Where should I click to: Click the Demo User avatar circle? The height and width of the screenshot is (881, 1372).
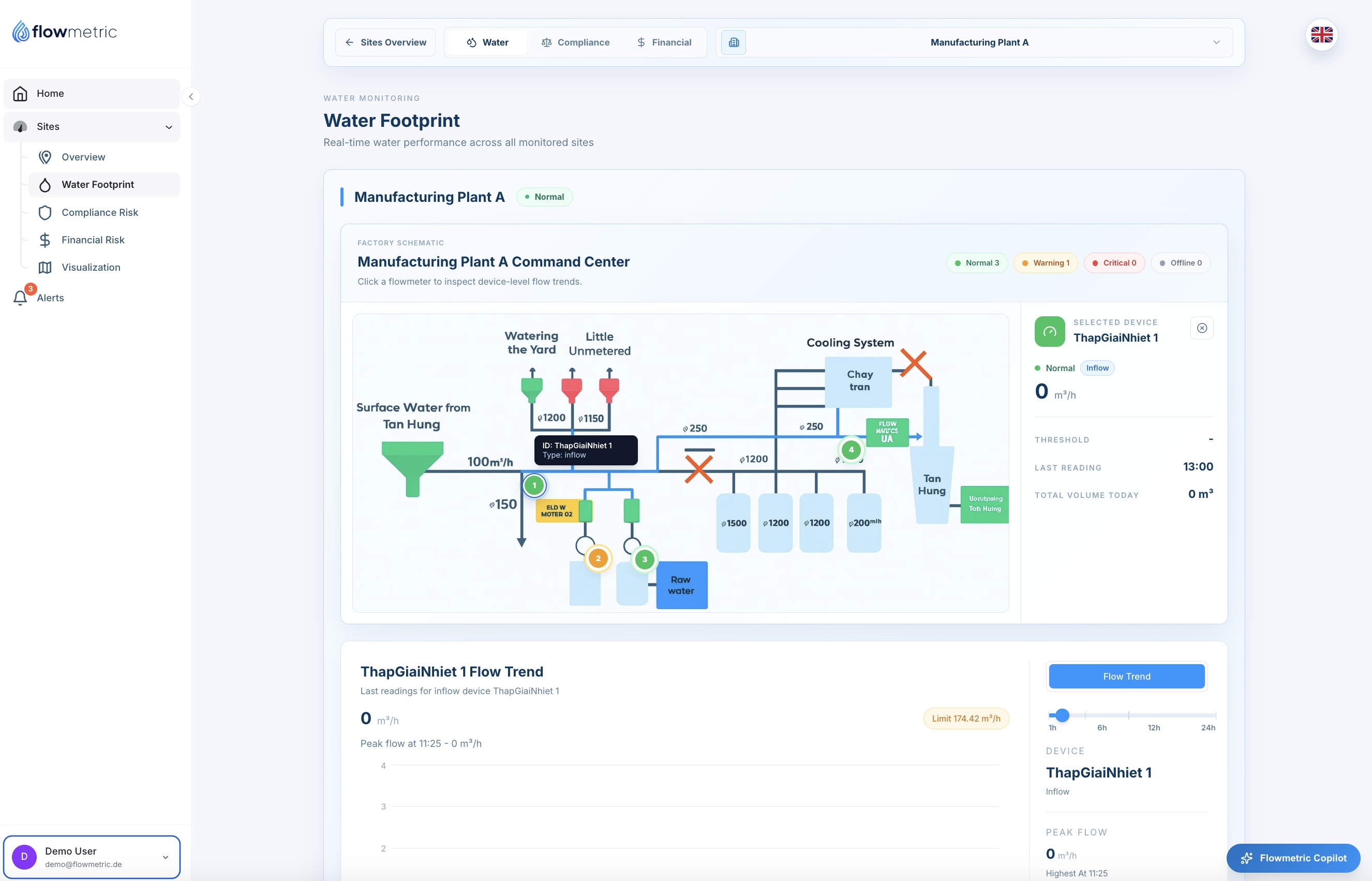[x=24, y=856]
